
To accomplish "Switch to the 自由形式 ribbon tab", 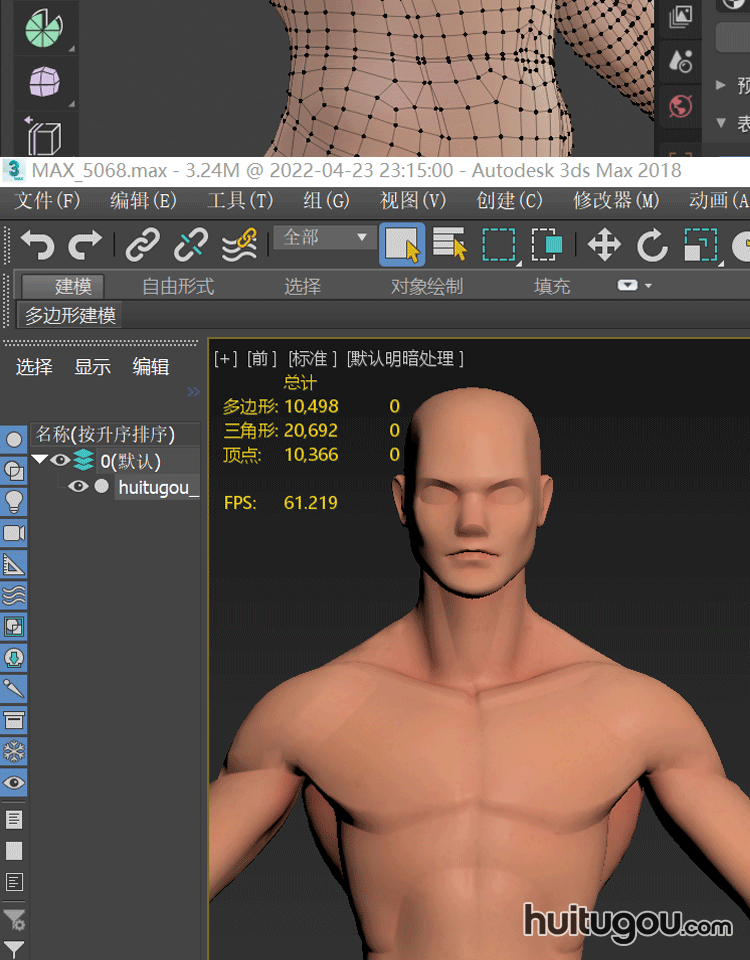I will (178, 287).
